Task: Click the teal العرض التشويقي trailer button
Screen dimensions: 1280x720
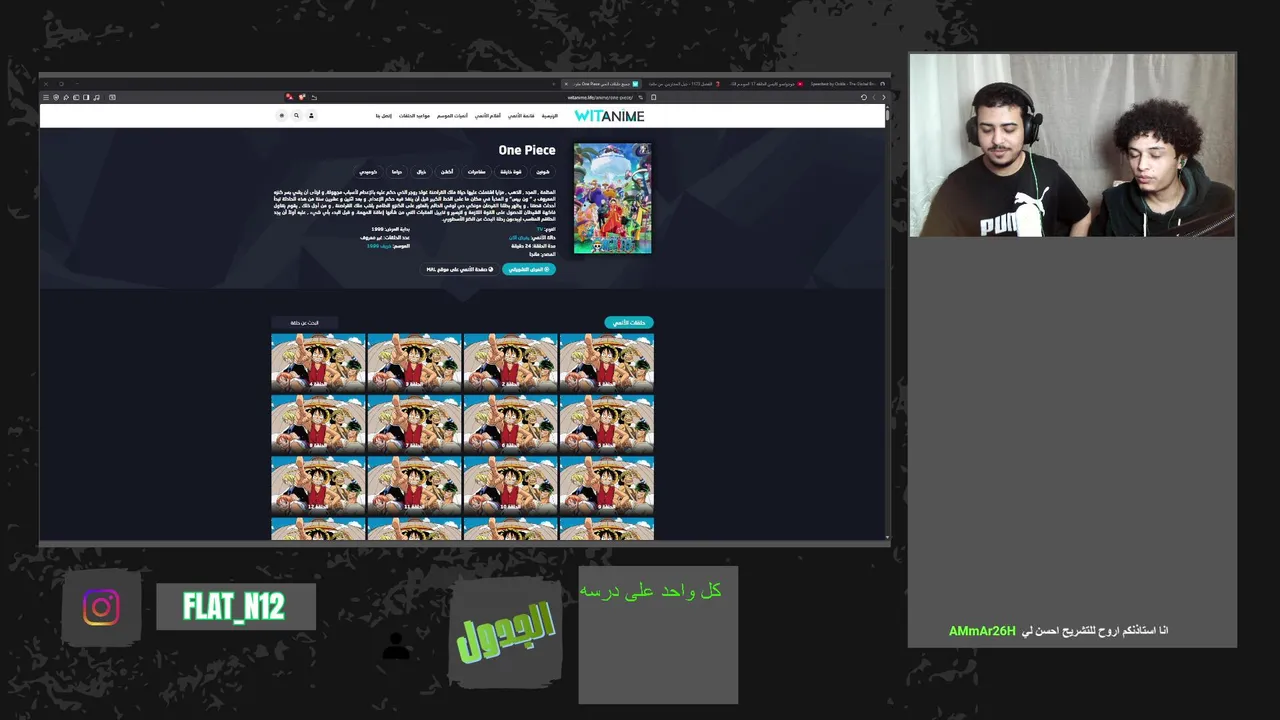Action: pos(529,269)
